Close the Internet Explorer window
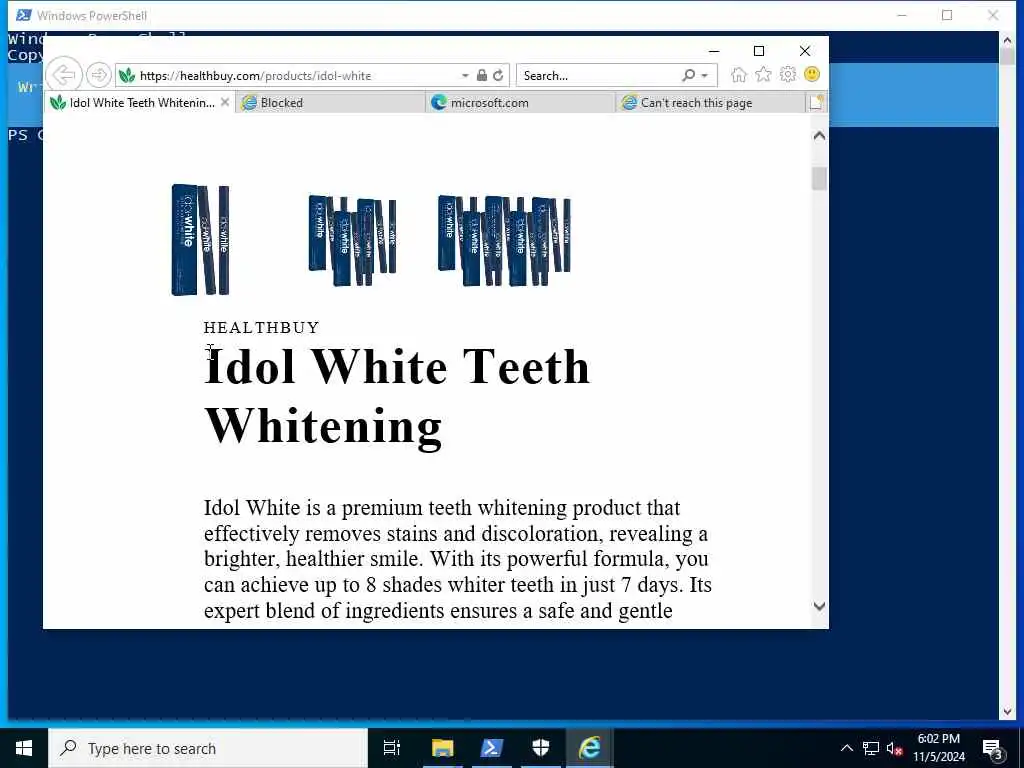This screenshot has height=768, width=1024. pos(805,51)
